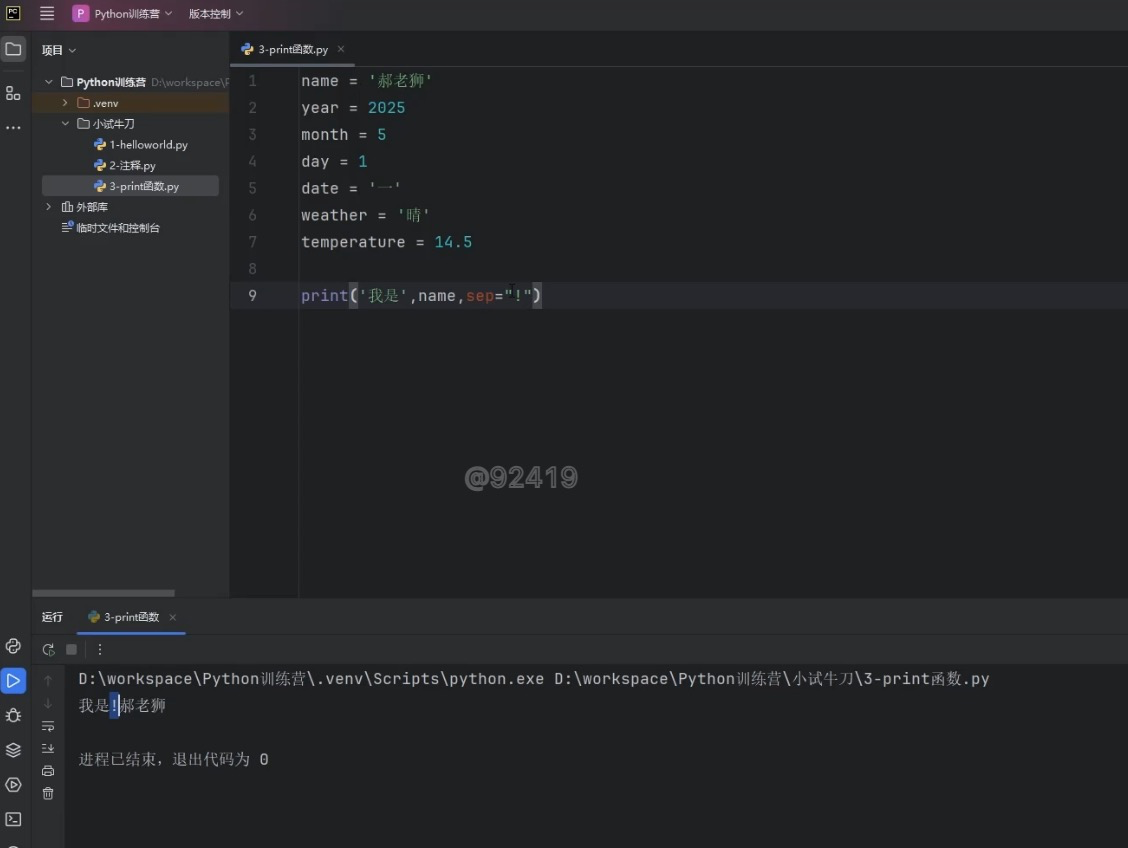Toggle the Project tool window folder icon
1128x848 pixels.
(x=13, y=49)
